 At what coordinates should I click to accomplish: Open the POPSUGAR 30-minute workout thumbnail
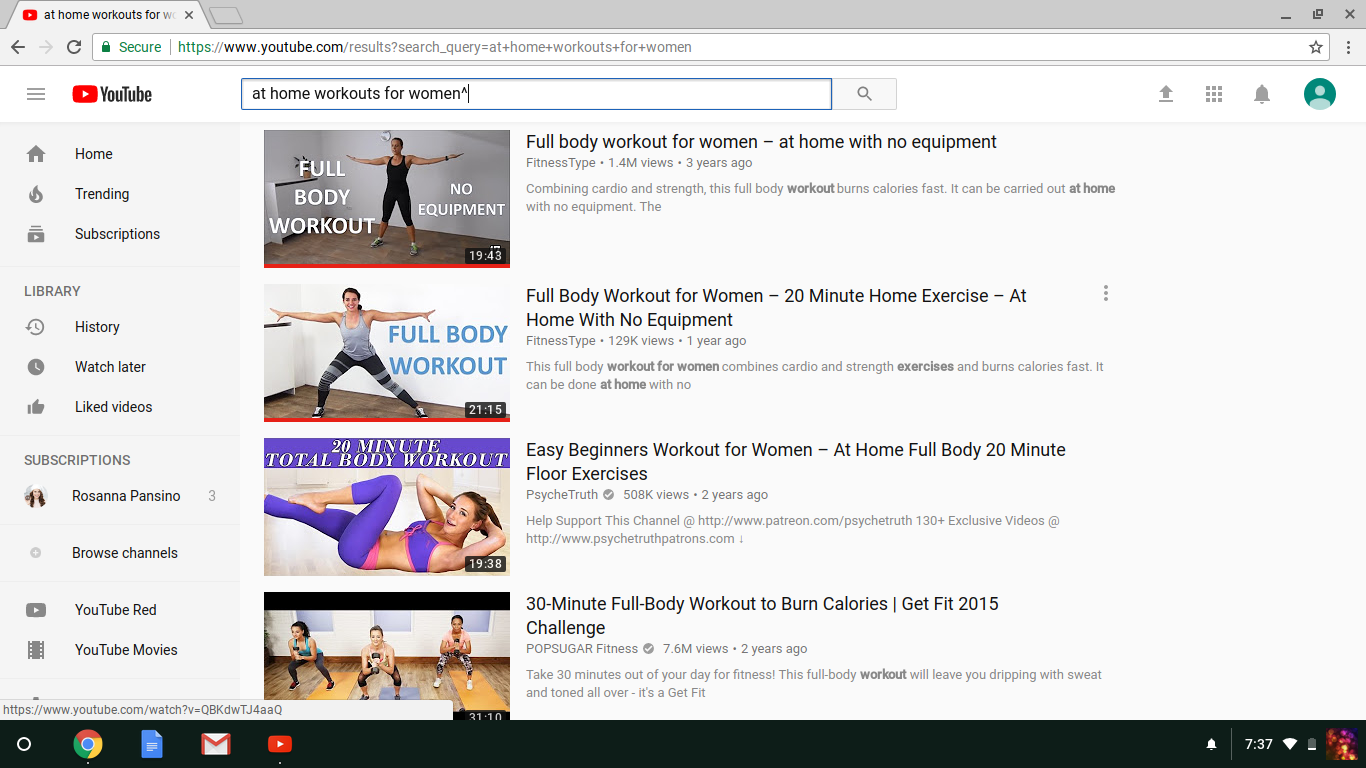coord(387,656)
